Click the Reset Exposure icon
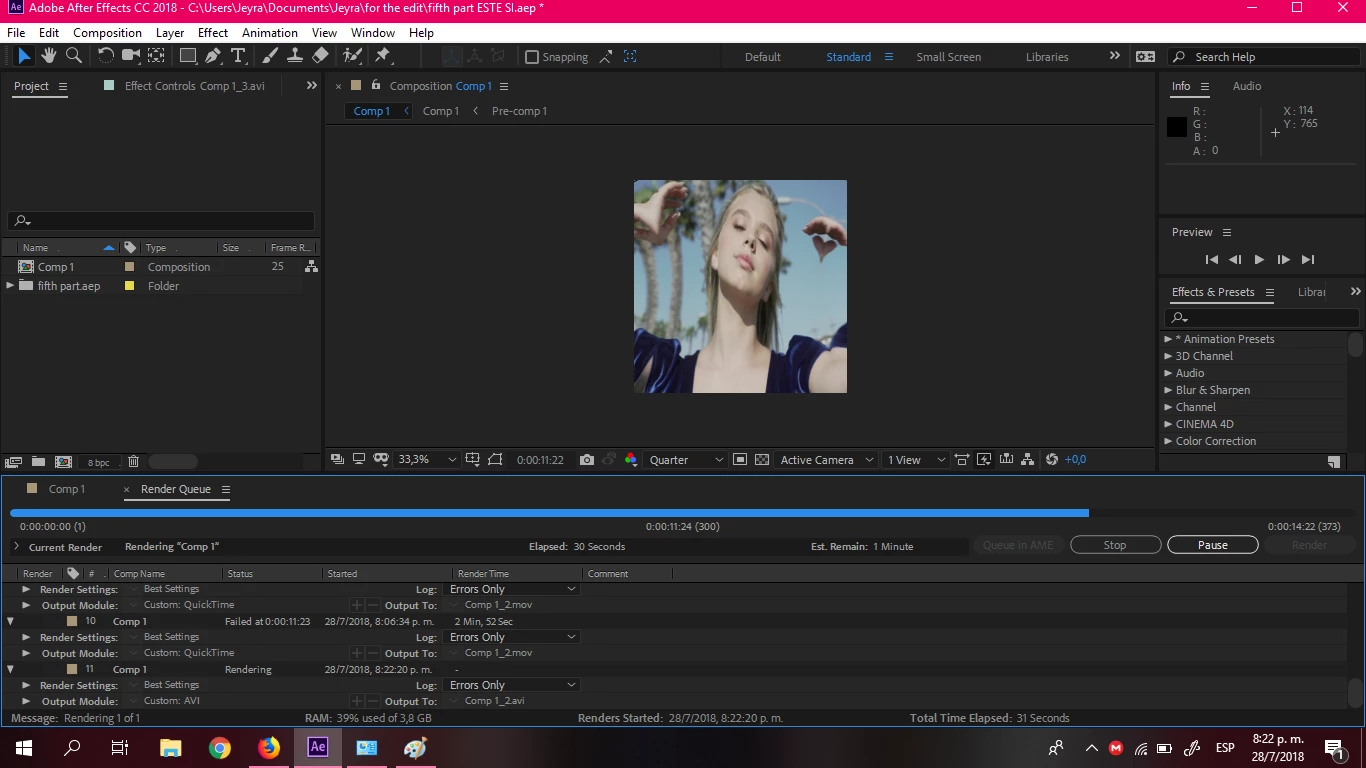Viewport: 1366px width, 768px height. (1051, 460)
